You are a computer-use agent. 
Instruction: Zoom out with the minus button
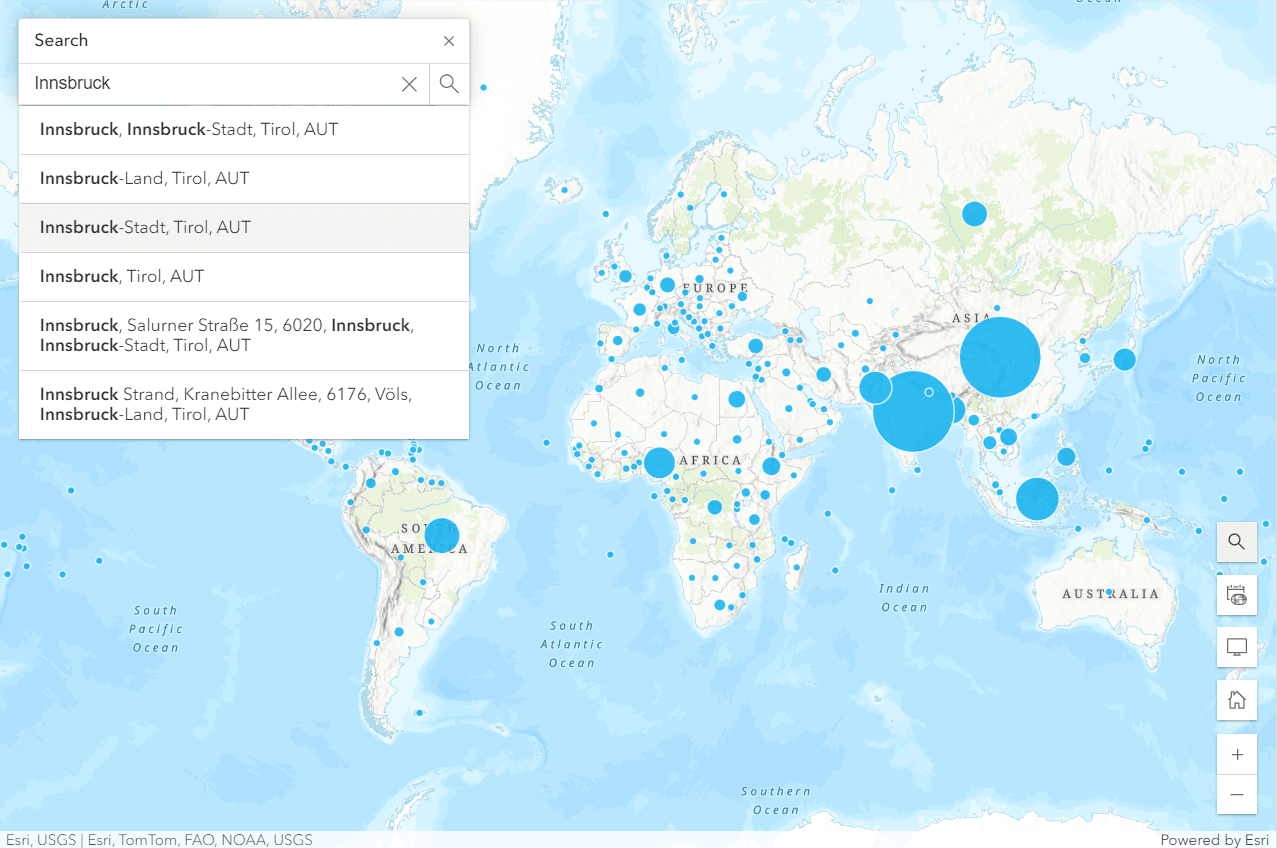[1236, 794]
